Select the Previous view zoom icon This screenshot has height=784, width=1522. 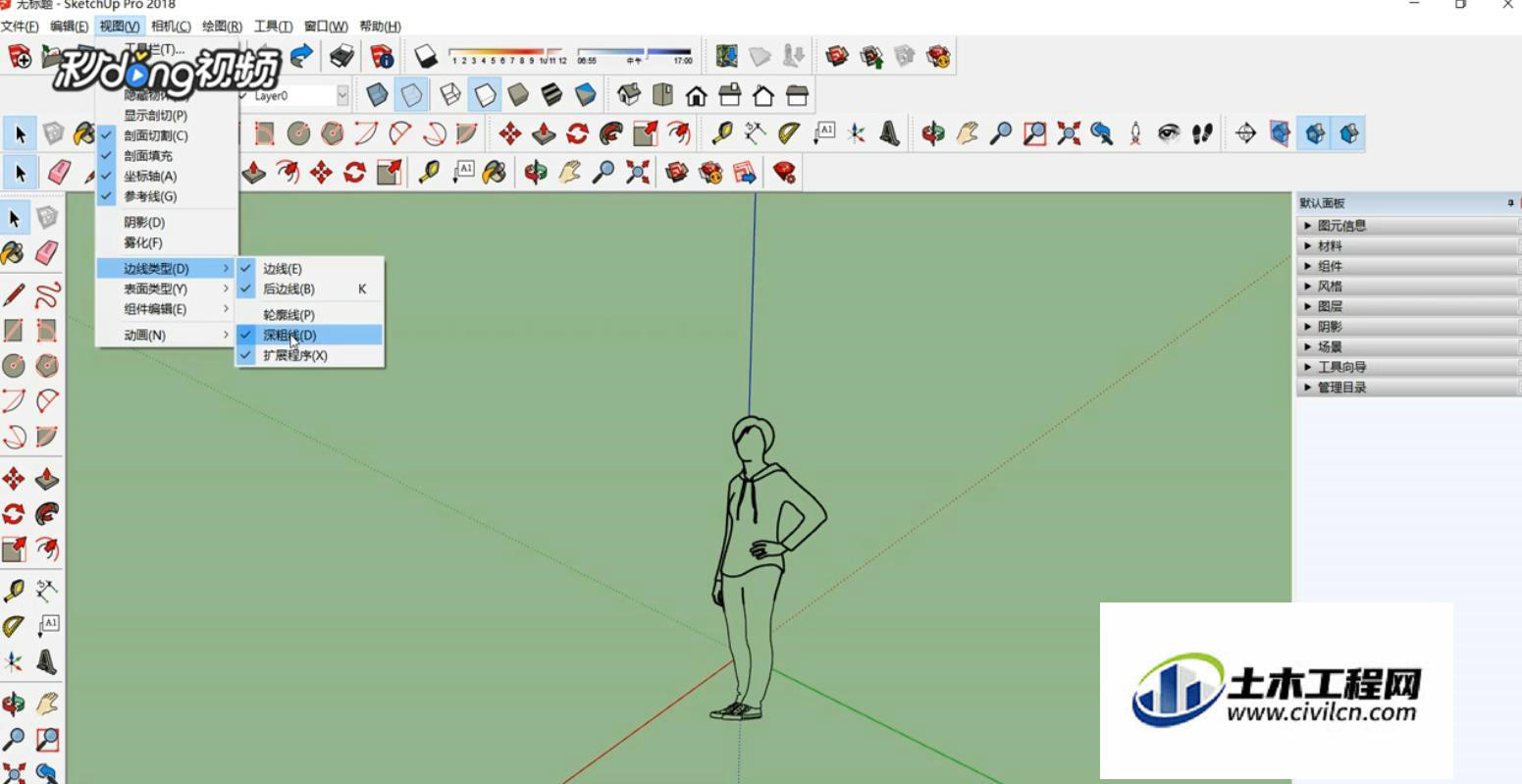[1102, 133]
